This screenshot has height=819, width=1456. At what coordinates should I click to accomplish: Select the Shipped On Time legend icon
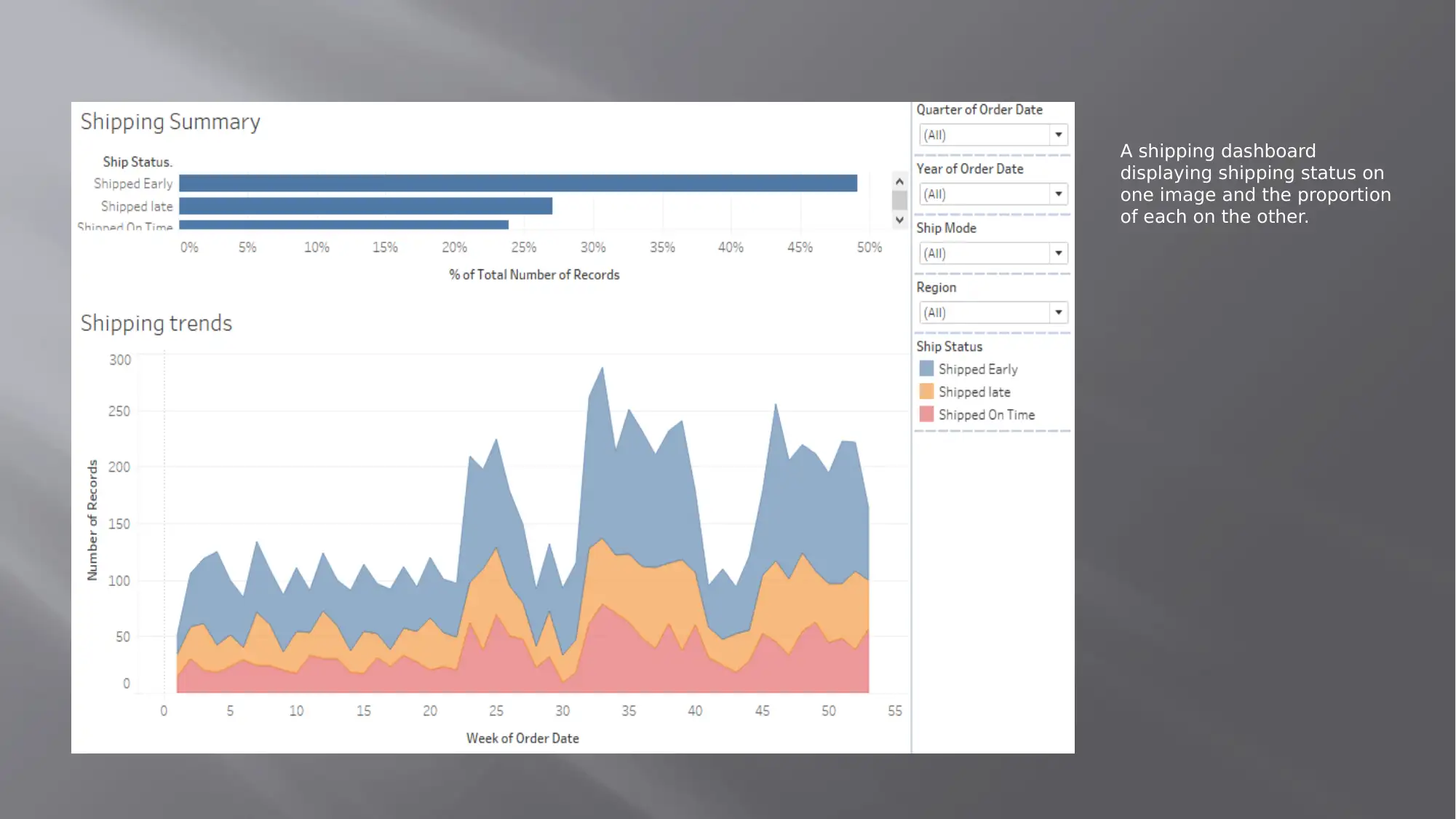pyautogui.click(x=927, y=414)
